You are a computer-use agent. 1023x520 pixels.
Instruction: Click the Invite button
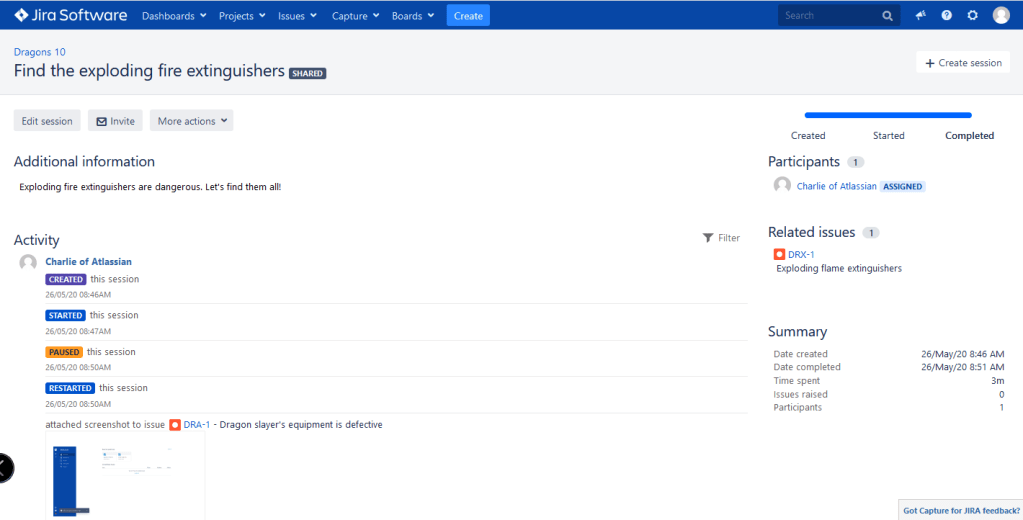[115, 121]
